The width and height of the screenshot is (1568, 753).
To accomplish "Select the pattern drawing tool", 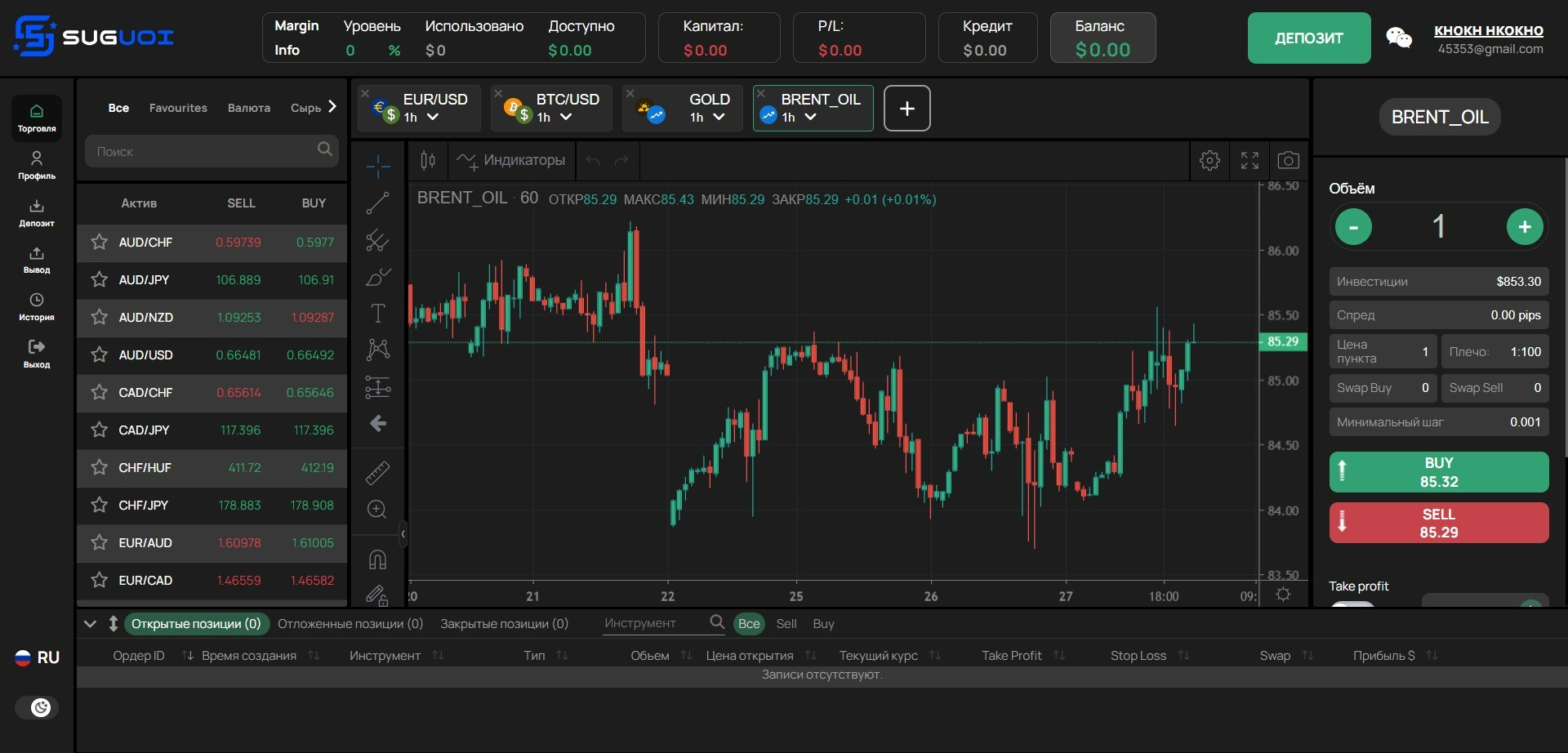I will (377, 350).
